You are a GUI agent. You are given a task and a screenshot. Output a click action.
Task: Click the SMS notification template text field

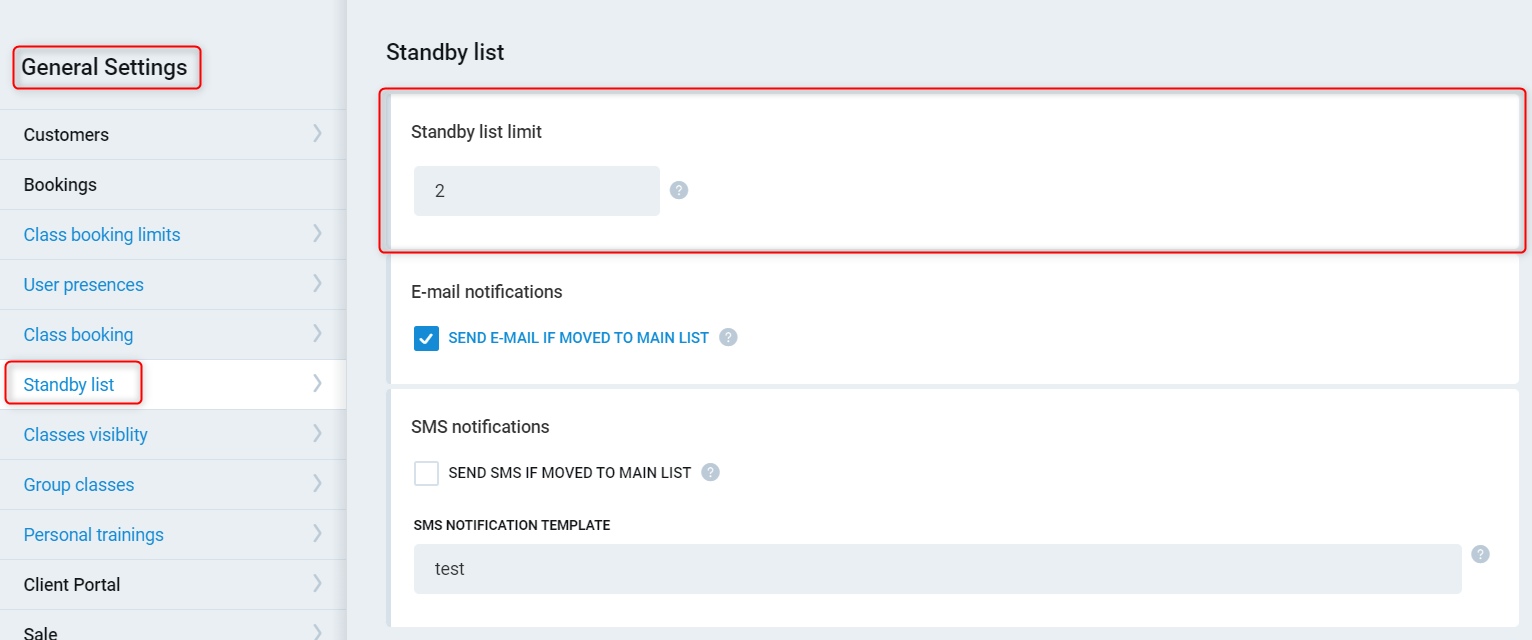[937, 569]
